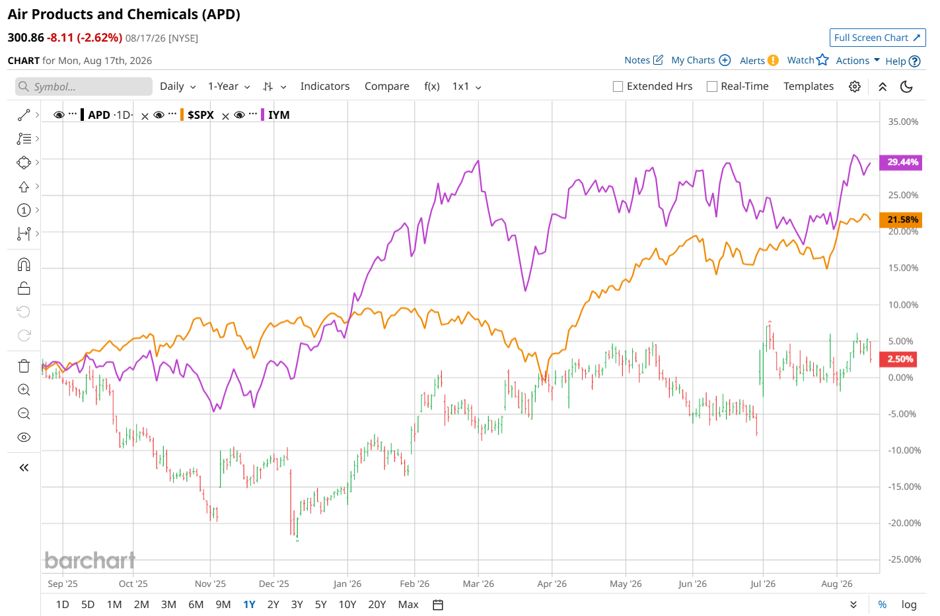940x616 pixels.
Task: Select the 1D time range
Action: click(62, 605)
